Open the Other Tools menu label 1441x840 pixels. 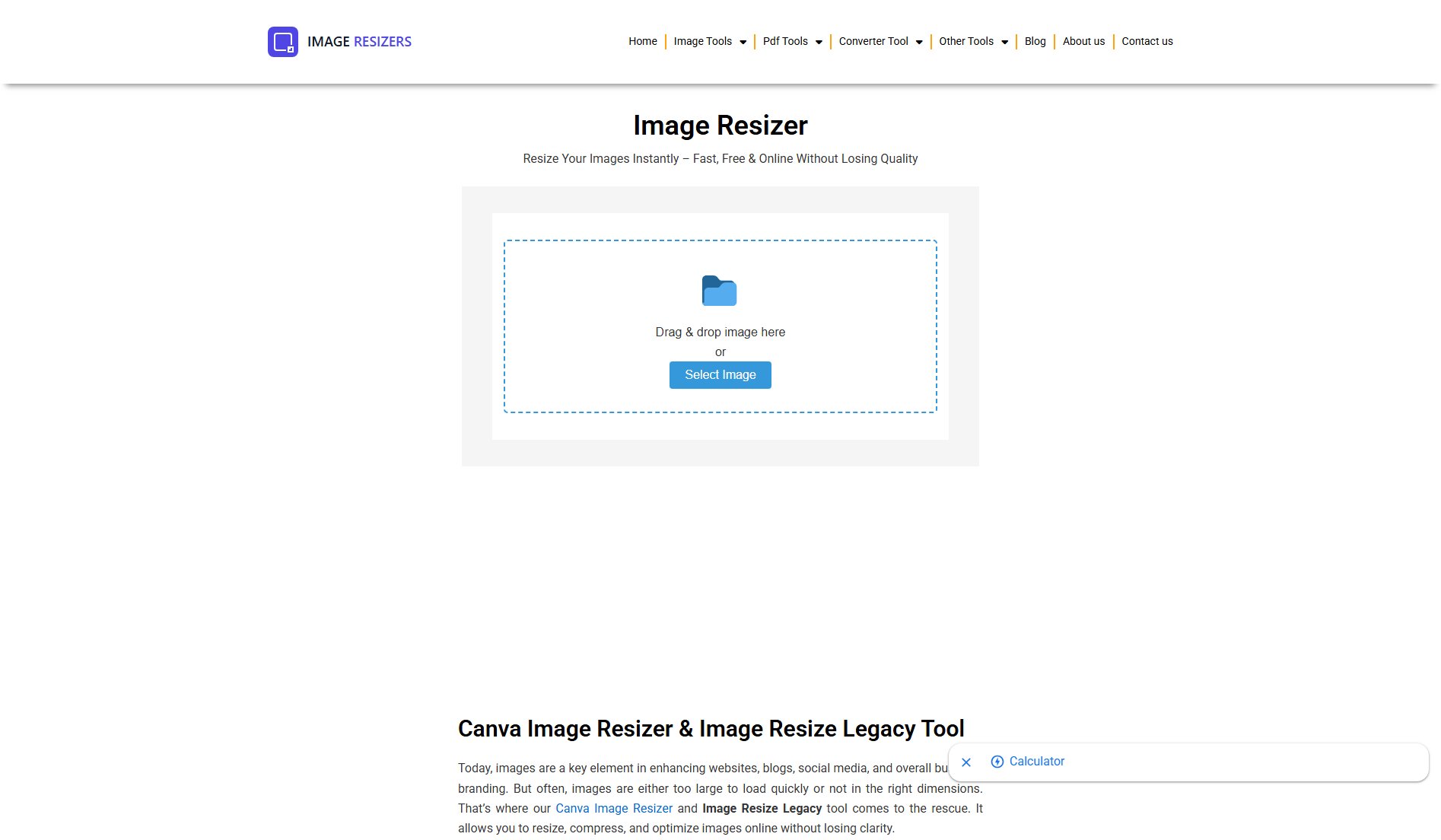(x=965, y=42)
